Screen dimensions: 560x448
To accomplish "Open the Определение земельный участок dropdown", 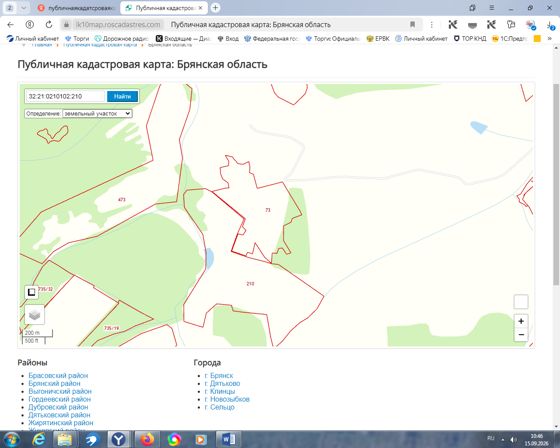I will pyautogui.click(x=97, y=113).
